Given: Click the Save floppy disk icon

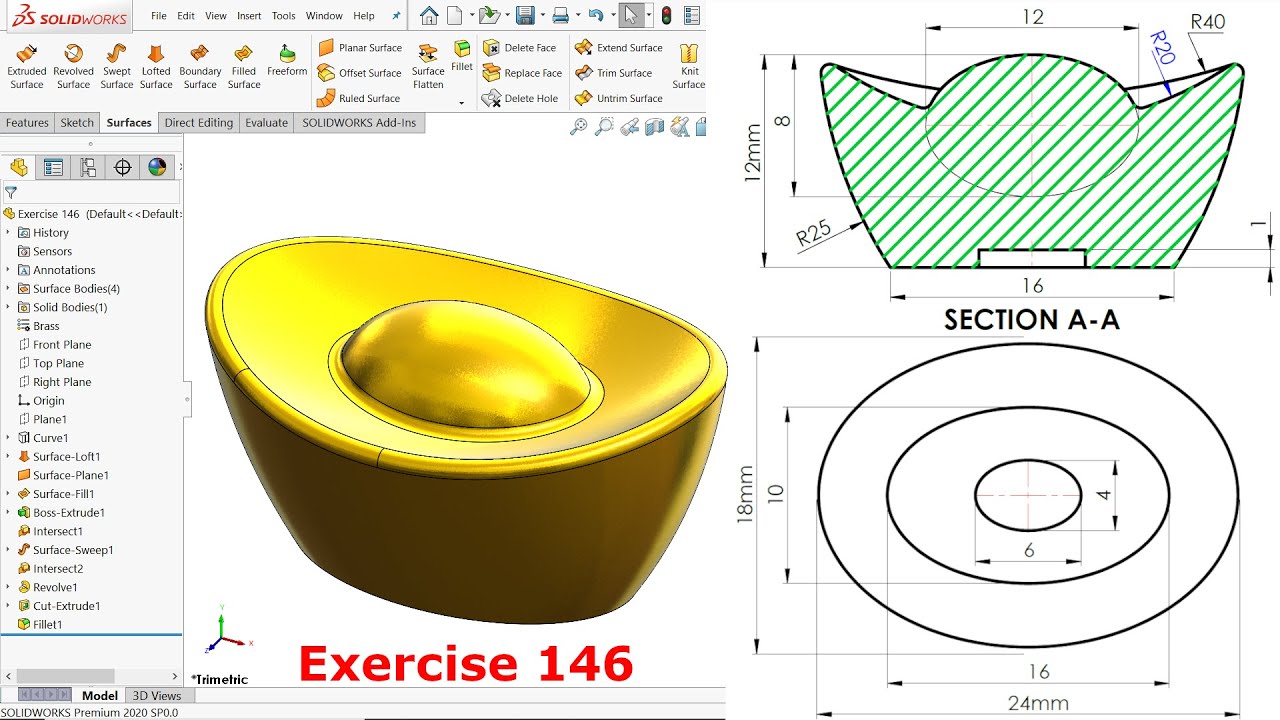Looking at the screenshot, I should (525, 16).
